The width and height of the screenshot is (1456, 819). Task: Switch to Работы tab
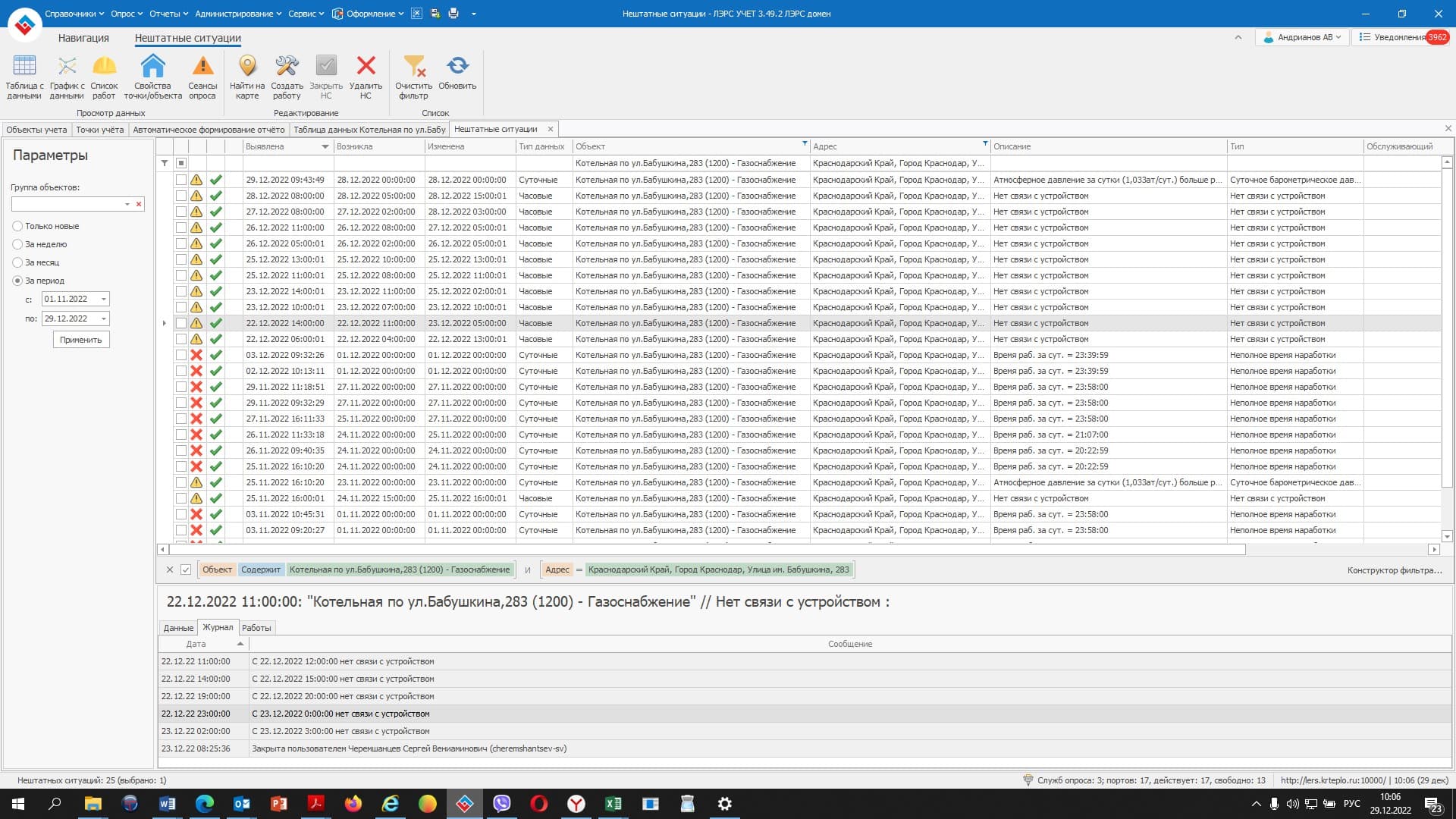click(256, 628)
